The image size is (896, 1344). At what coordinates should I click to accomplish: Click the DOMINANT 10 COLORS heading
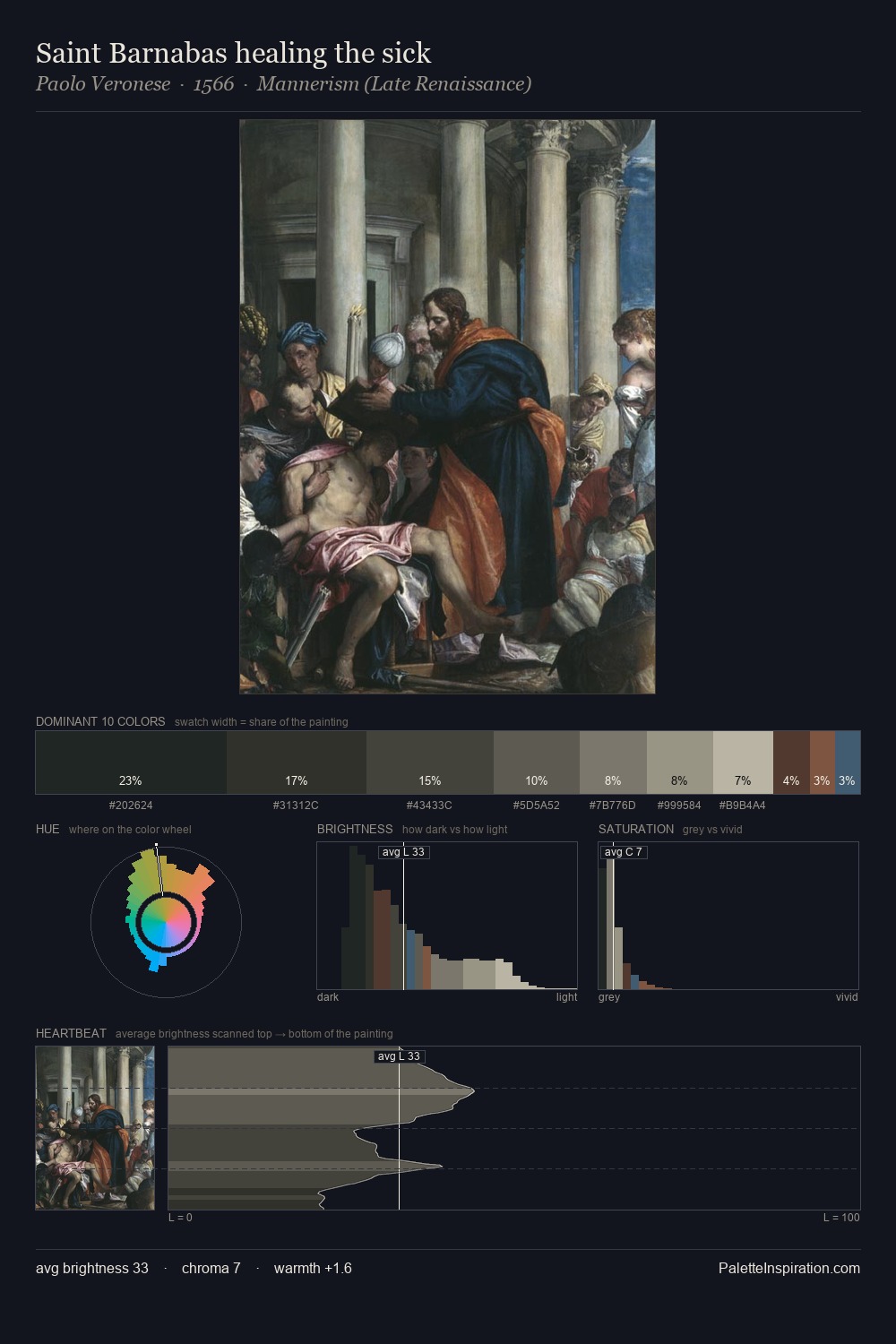(x=100, y=721)
